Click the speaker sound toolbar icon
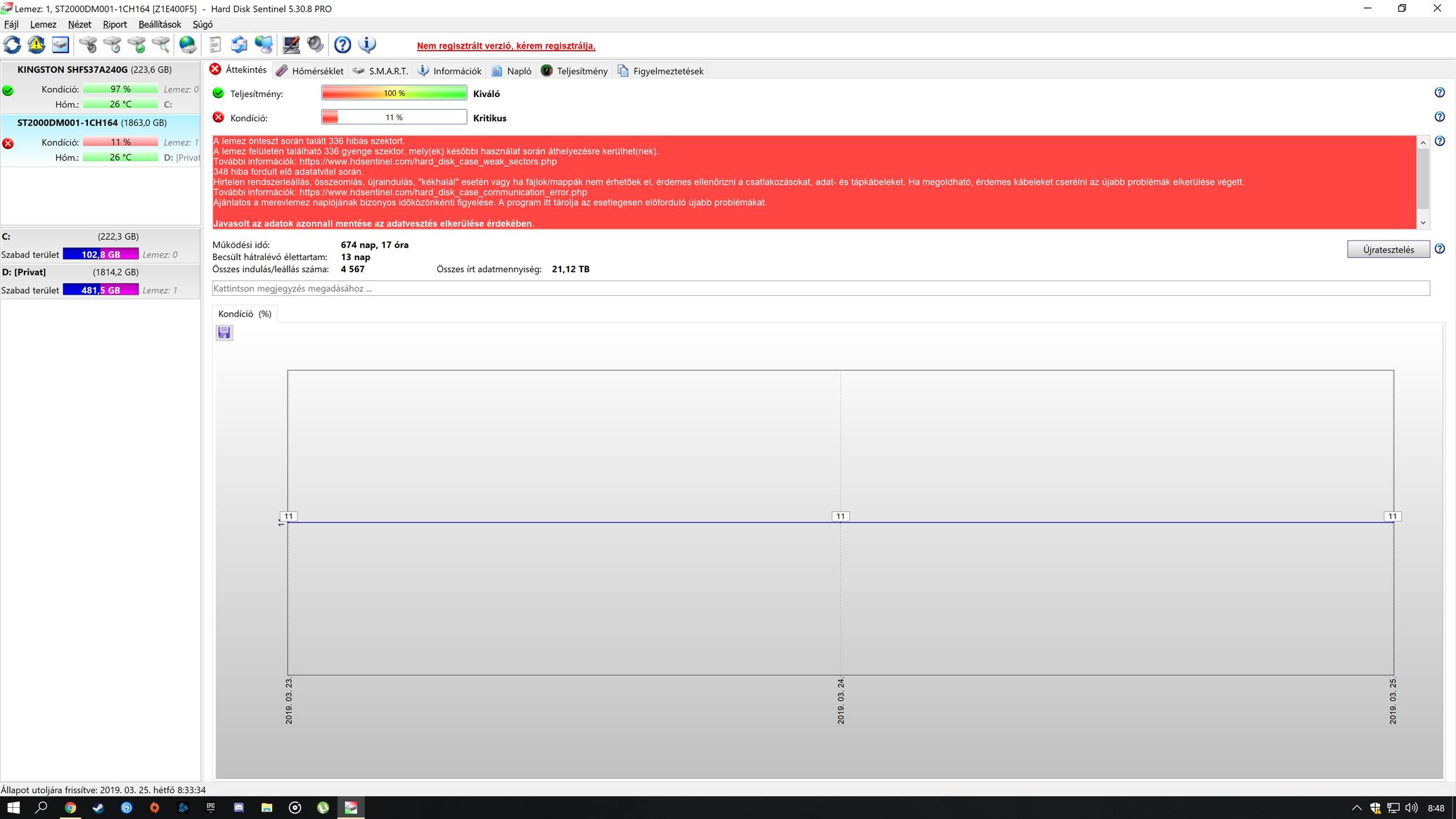The width and height of the screenshot is (1456, 819). coord(316,45)
